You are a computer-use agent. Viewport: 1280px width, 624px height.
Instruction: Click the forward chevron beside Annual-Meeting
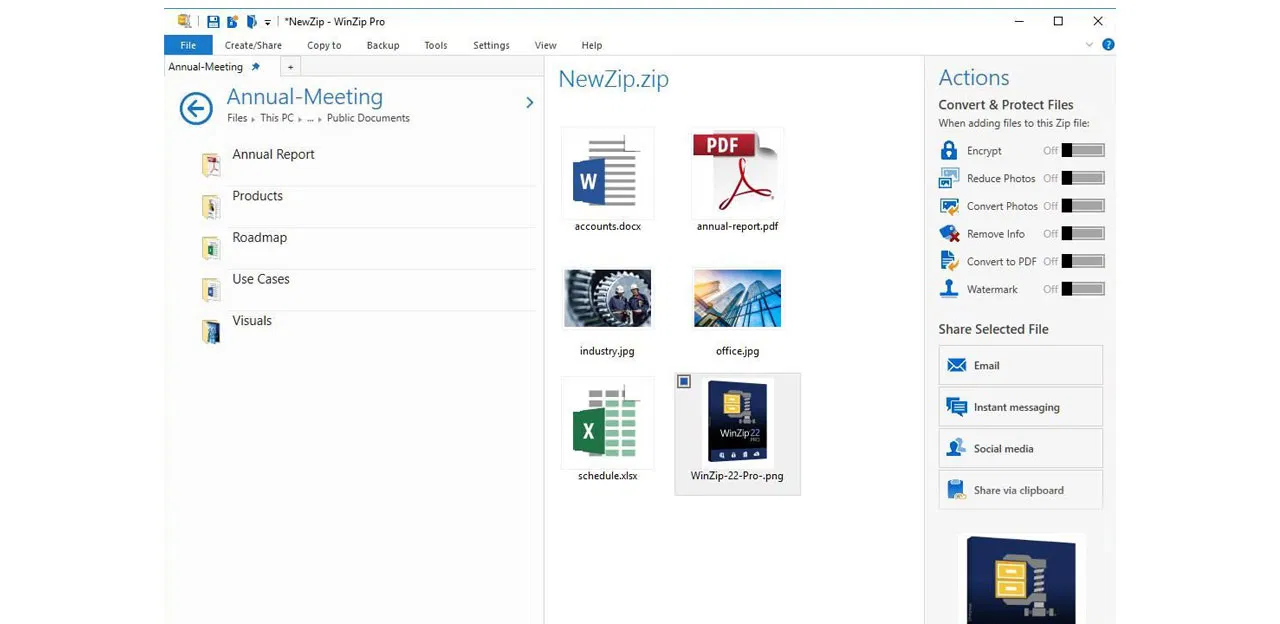(x=529, y=102)
